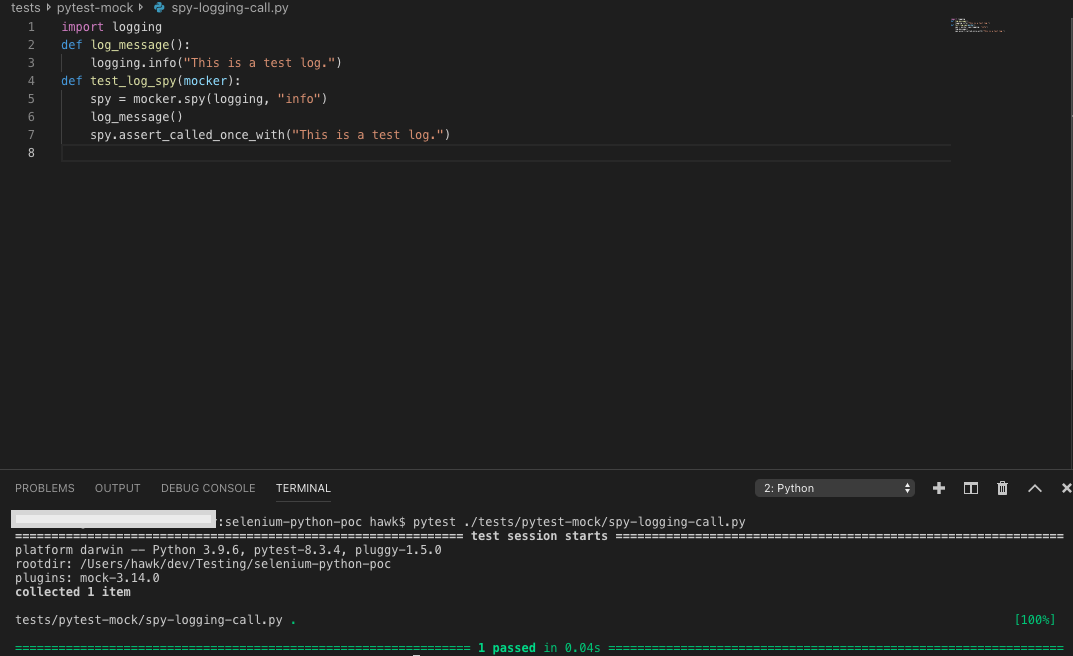The width and height of the screenshot is (1073, 656).
Task: Click 'logging.info' call on line 3
Action: pos(133,63)
